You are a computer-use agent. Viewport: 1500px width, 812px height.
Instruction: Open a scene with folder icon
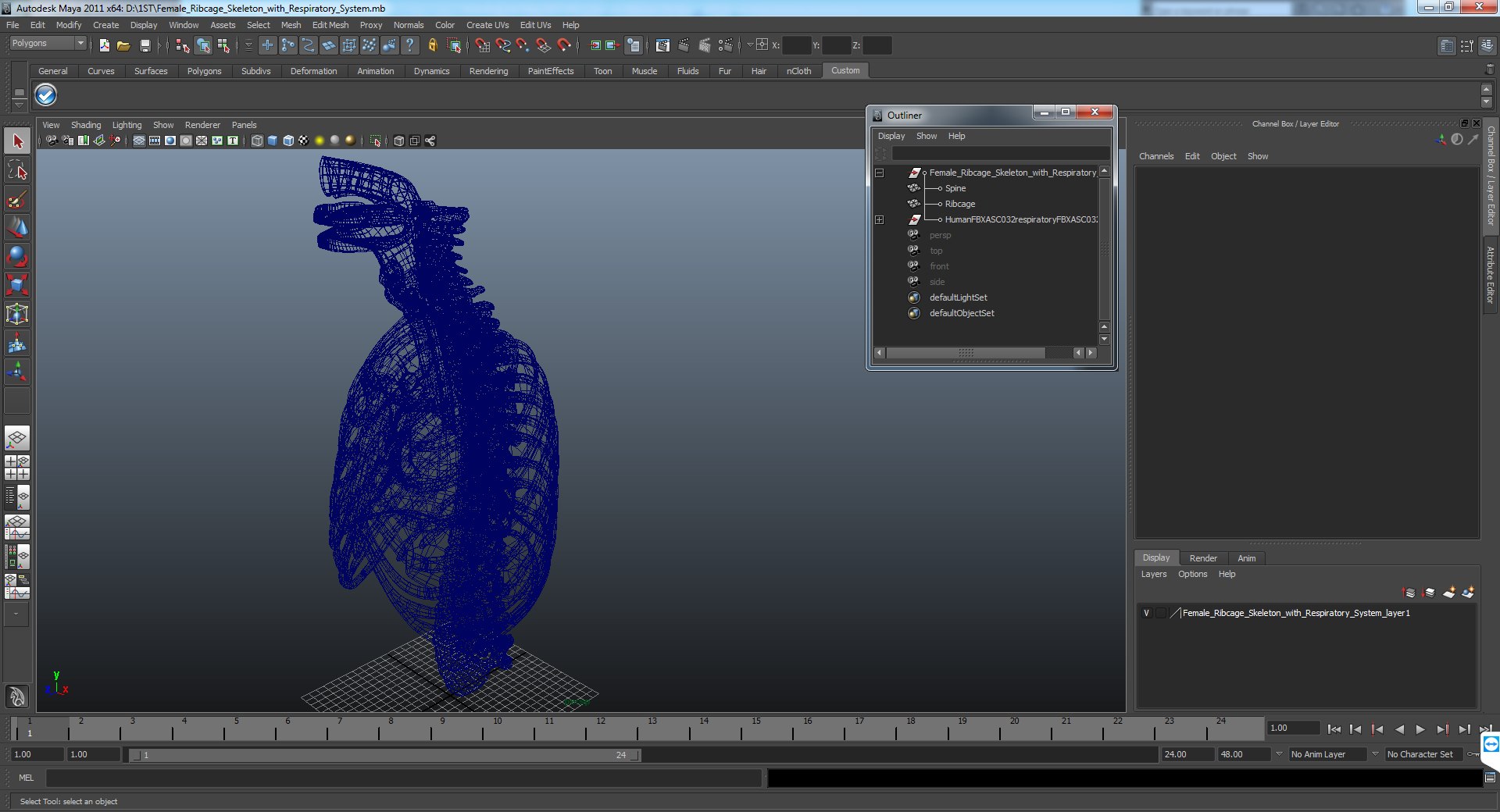(123, 45)
